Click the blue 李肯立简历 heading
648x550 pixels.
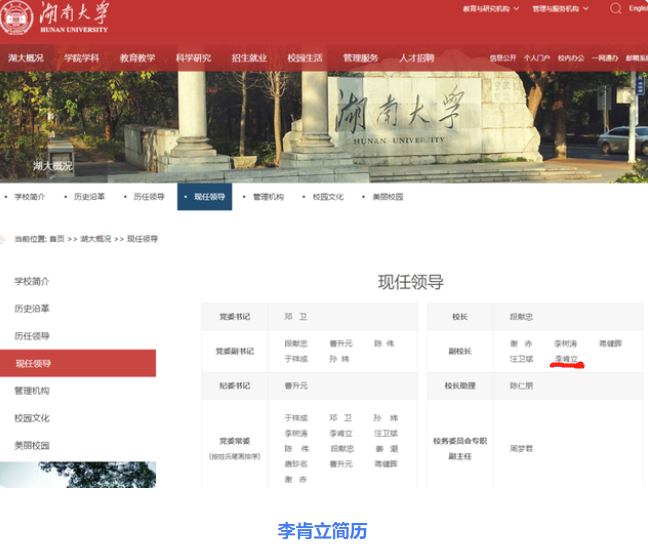(x=322, y=531)
